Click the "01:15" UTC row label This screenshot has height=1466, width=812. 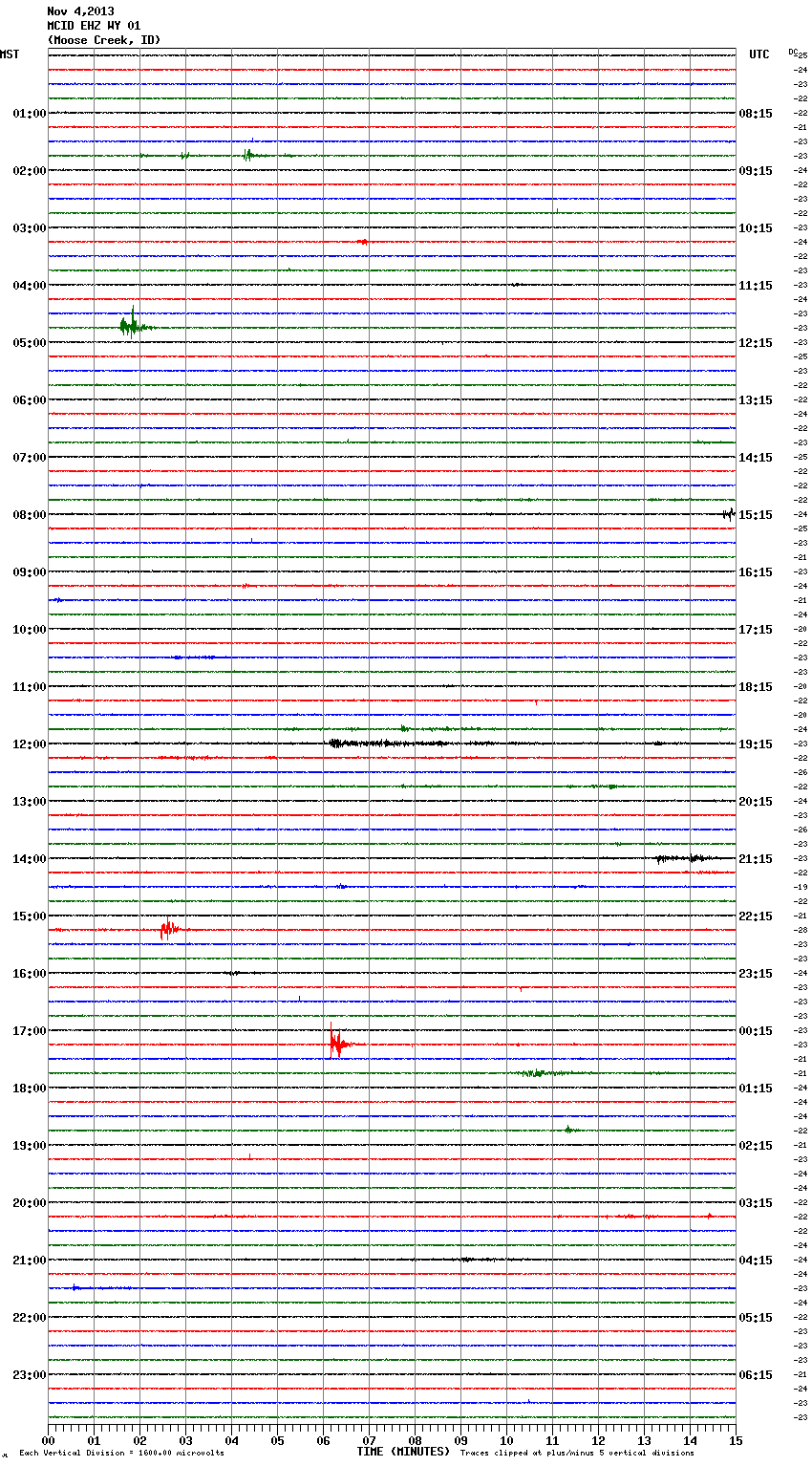[x=756, y=1089]
